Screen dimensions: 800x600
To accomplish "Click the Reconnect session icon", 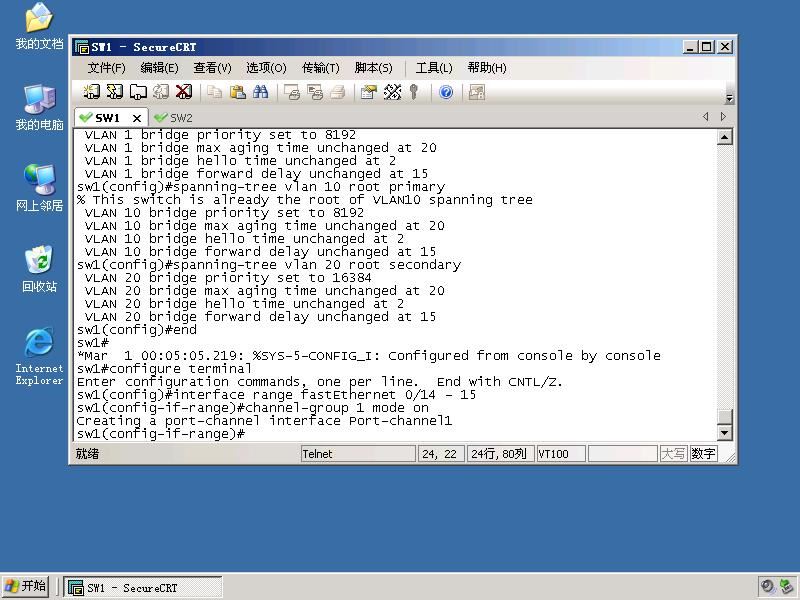I will click(161, 92).
